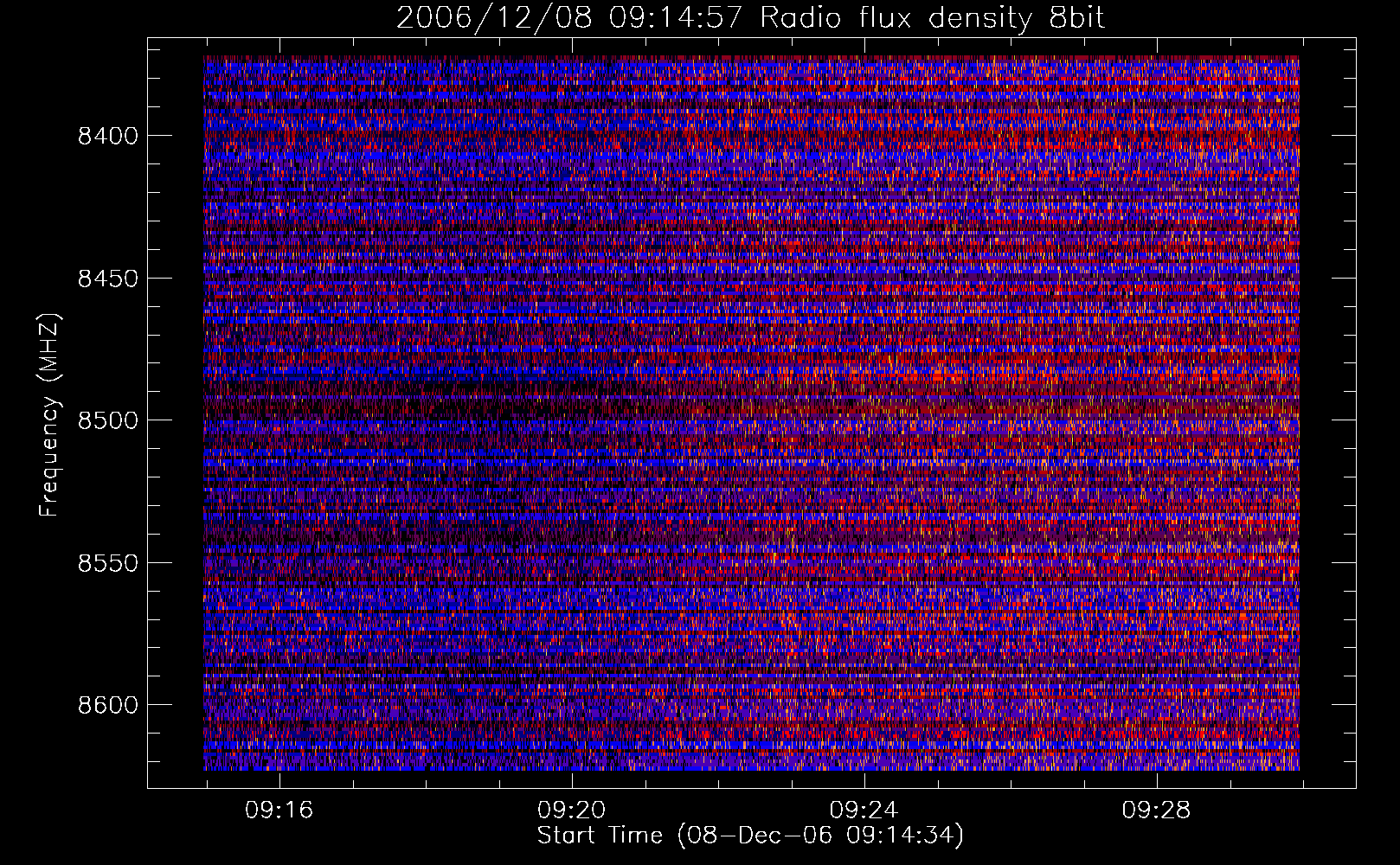Click the 8550 frequency tick label
Viewport: 1400px width, 865px height.
click(x=108, y=563)
